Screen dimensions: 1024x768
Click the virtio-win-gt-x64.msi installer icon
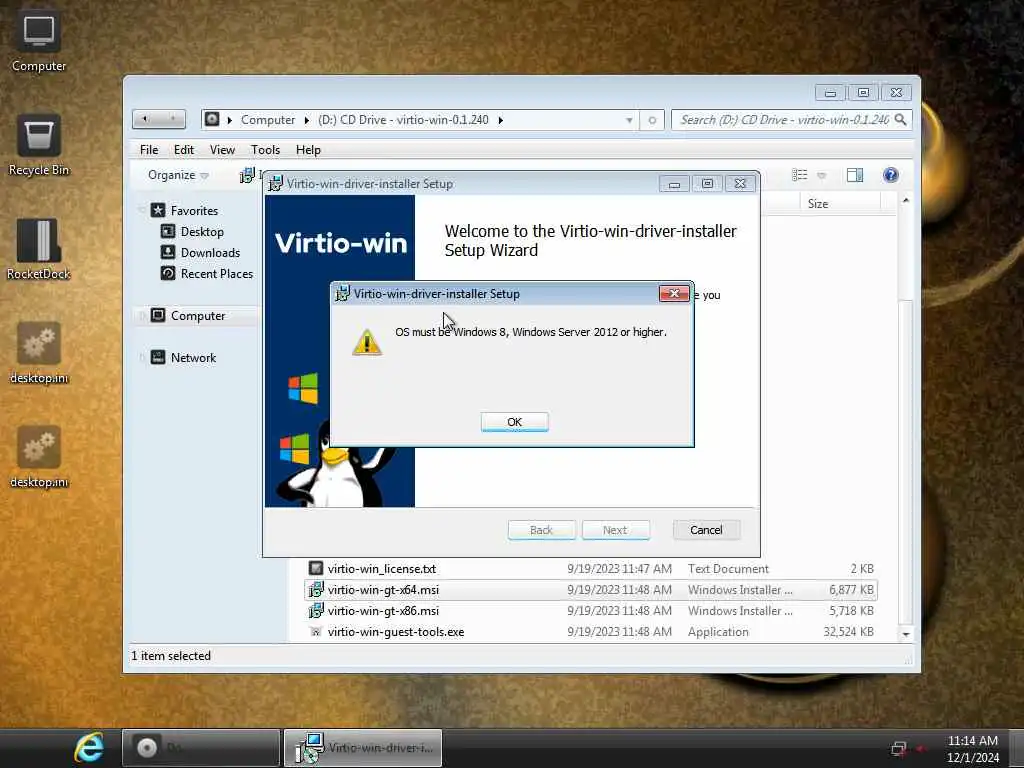coord(315,590)
